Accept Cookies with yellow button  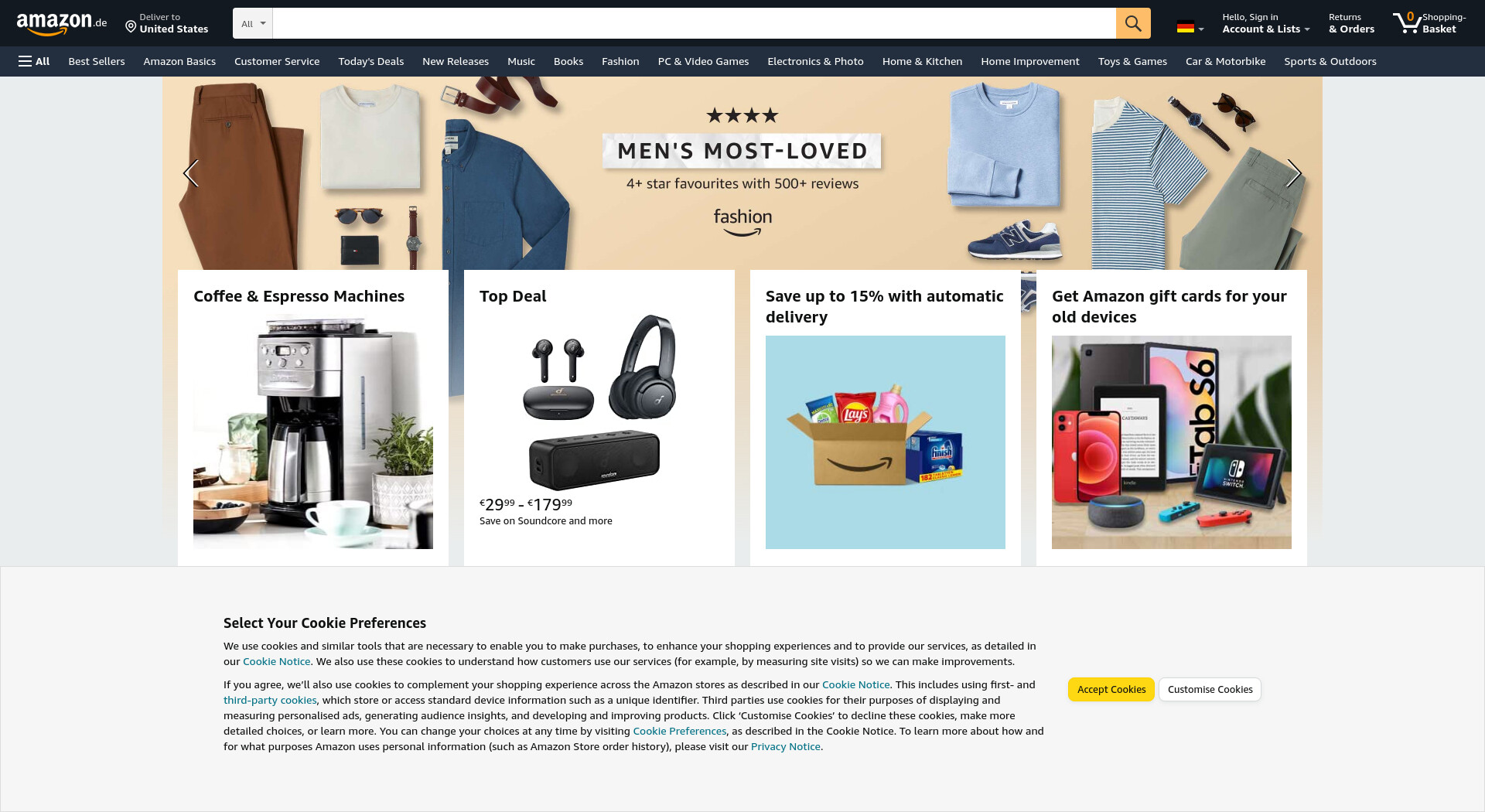[1111, 690]
